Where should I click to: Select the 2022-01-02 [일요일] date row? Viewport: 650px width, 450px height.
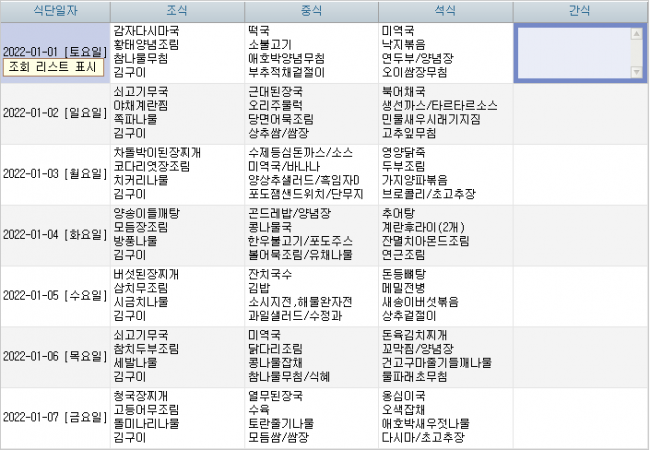(x=54, y=112)
